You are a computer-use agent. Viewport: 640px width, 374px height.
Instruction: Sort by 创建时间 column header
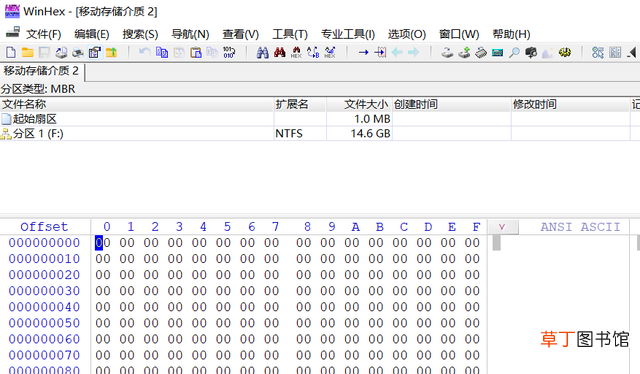point(451,105)
